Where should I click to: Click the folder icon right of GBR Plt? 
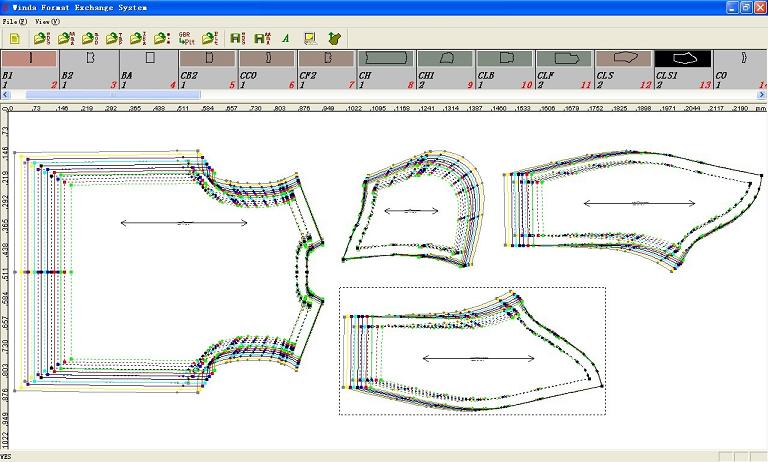(210, 38)
